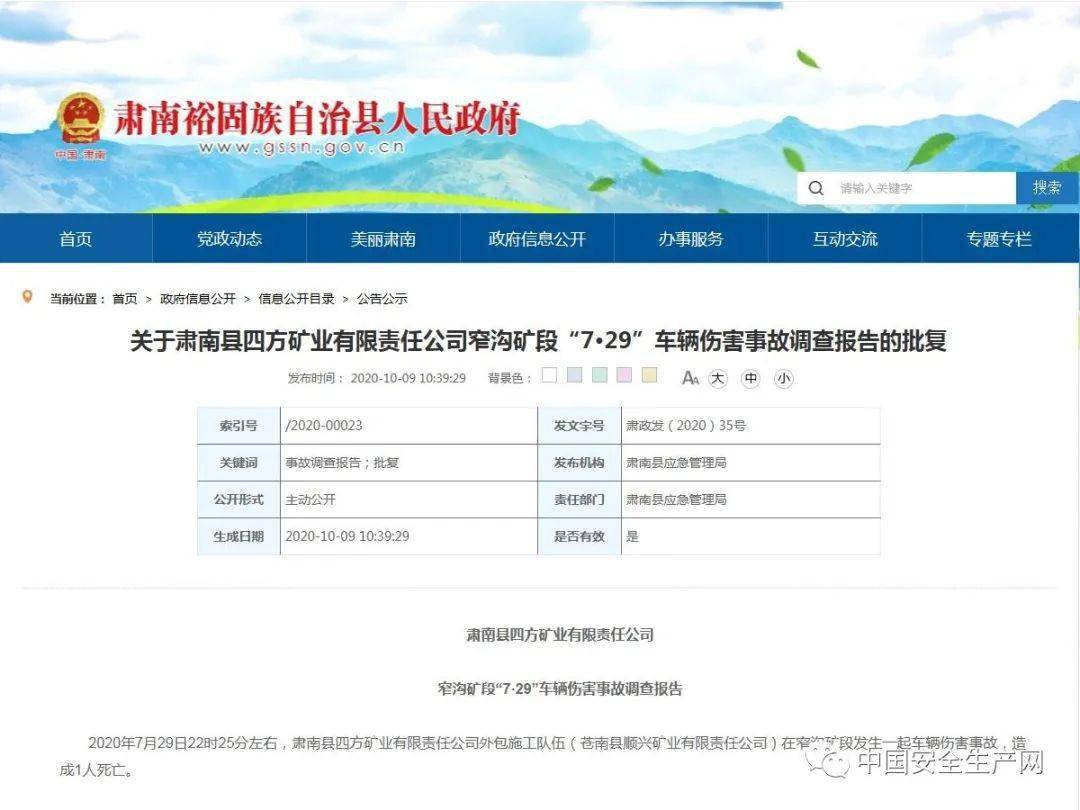Open the 专题专栏 navigation item

tap(999, 239)
